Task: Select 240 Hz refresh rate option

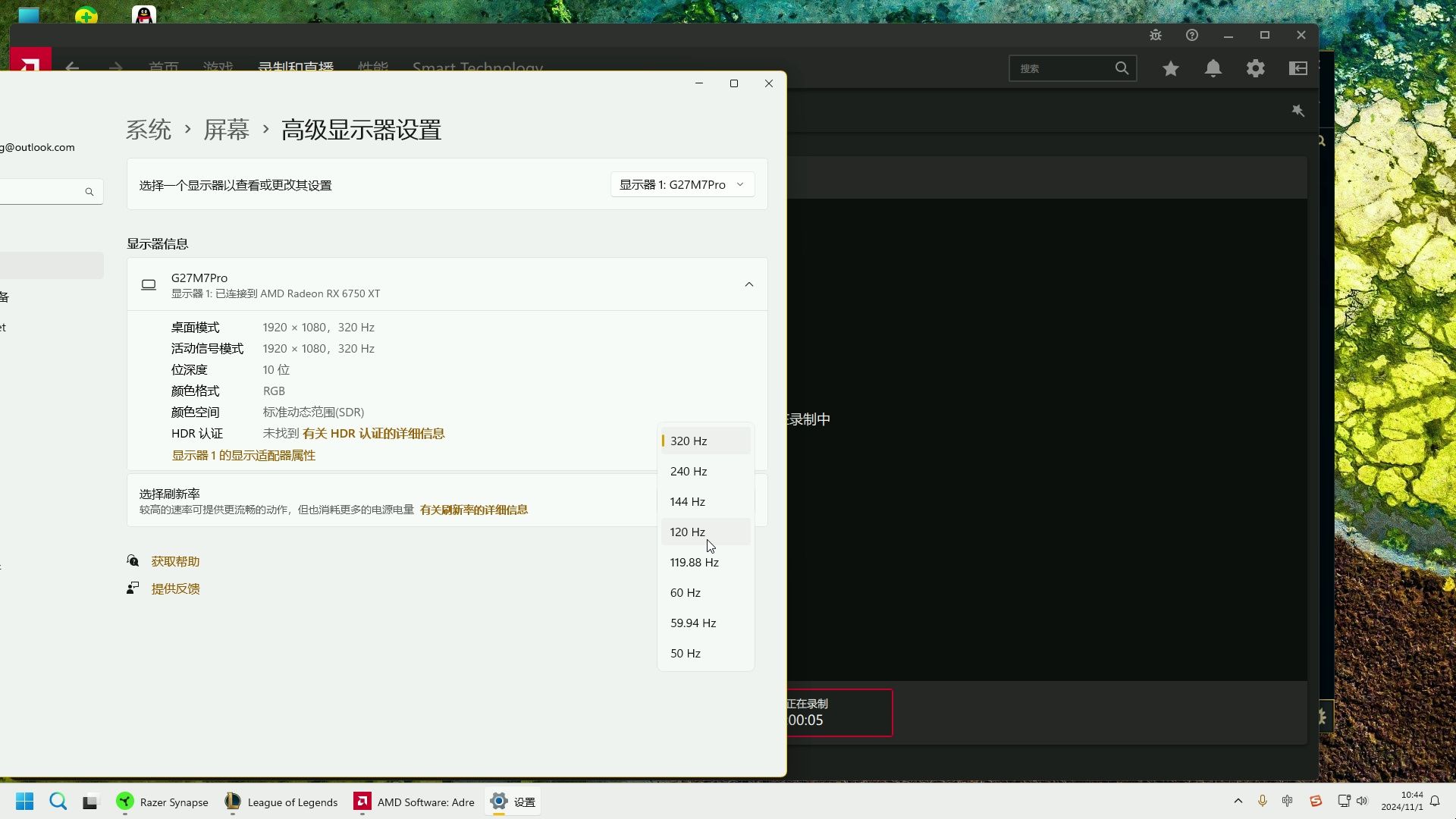Action: pyautogui.click(x=689, y=471)
